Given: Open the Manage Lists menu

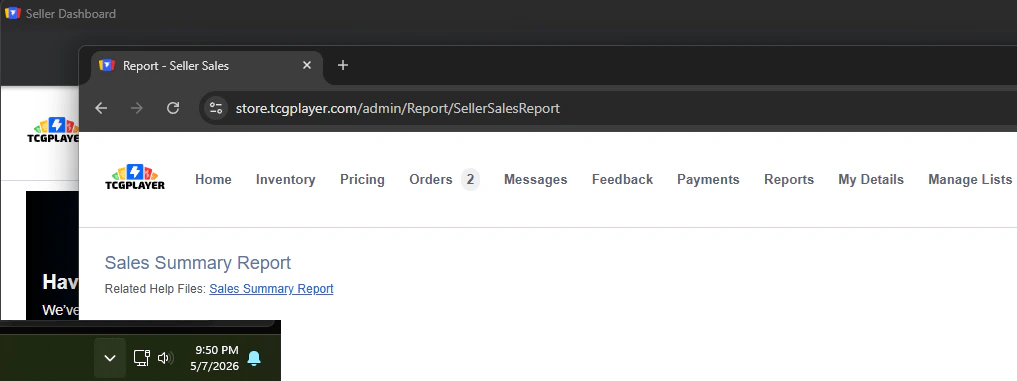Looking at the screenshot, I should click(970, 180).
